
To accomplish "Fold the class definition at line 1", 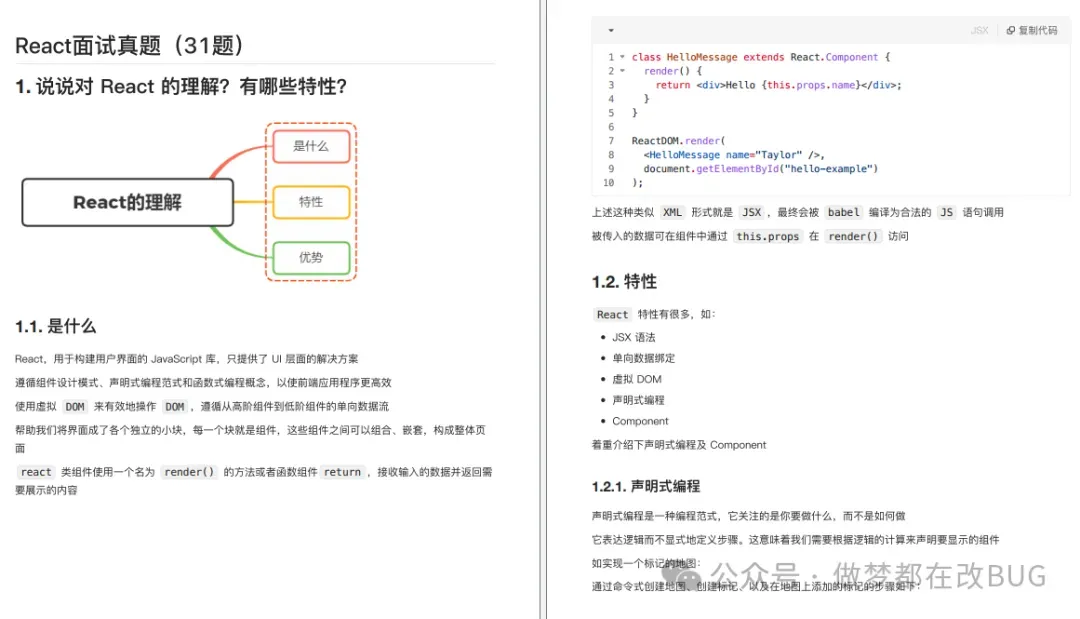I will pos(622,57).
